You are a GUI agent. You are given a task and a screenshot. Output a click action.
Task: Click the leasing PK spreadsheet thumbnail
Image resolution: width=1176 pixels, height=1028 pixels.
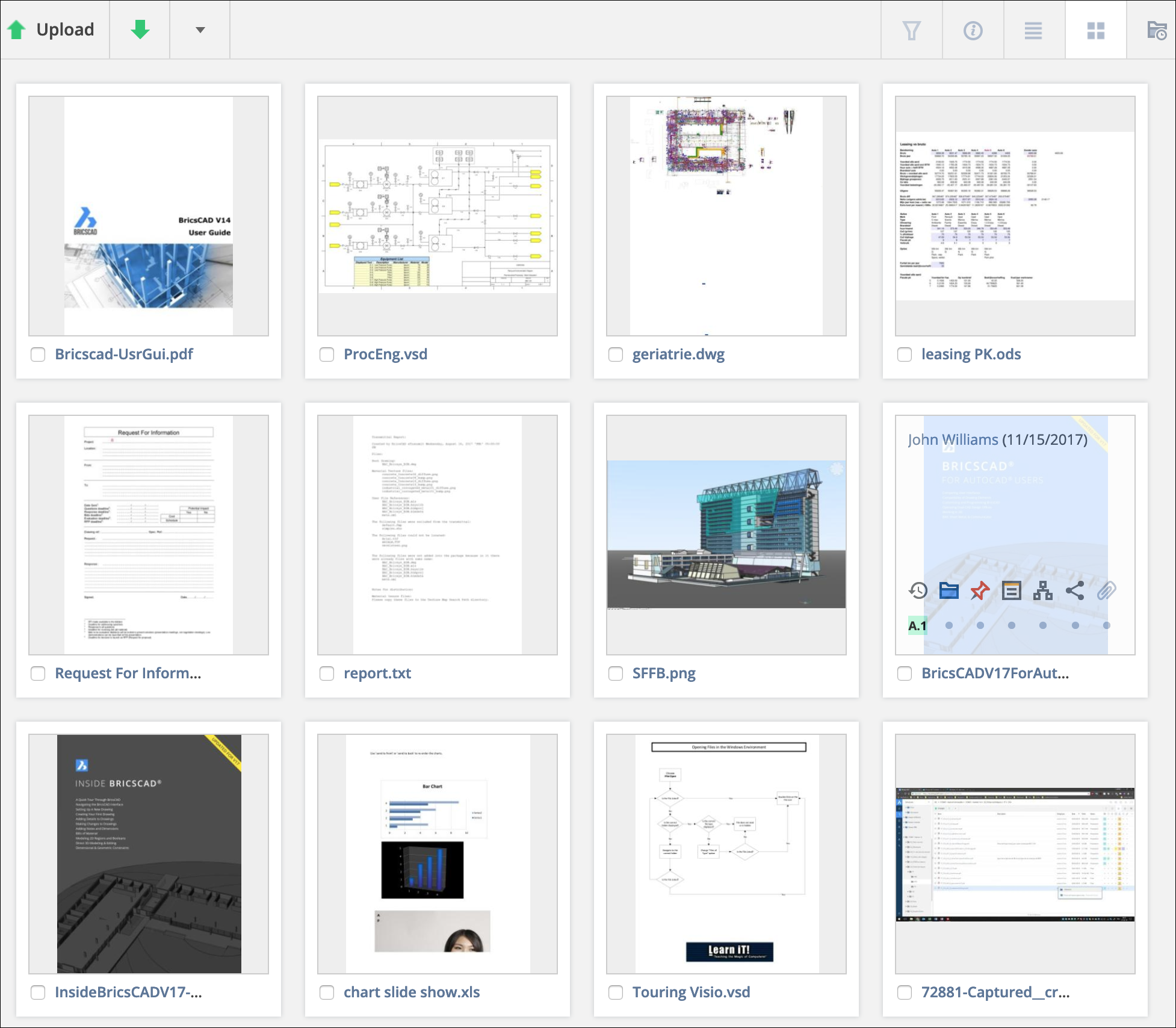pos(1015,216)
